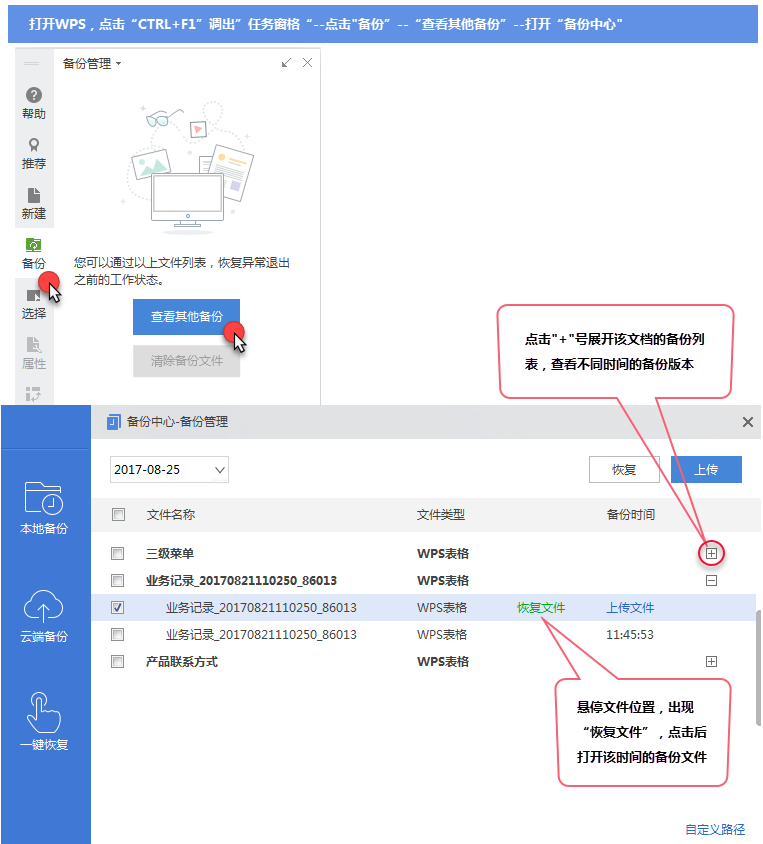Viewport: 763px width, 844px height.
Task: Select the 备份 backup sidebar icon
Action: point(33,254)
